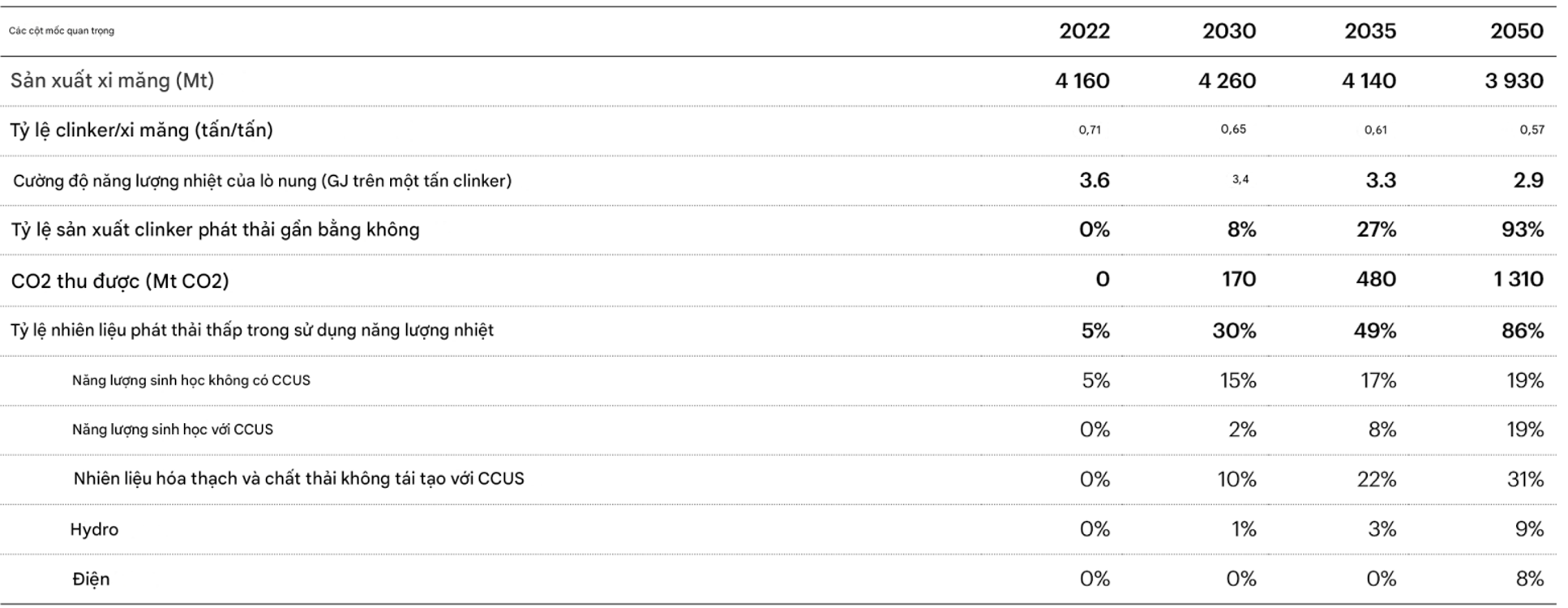
Task: Click 'Năng lượng sinh học không có CCUS' row
Action: (x=778, y=380)
